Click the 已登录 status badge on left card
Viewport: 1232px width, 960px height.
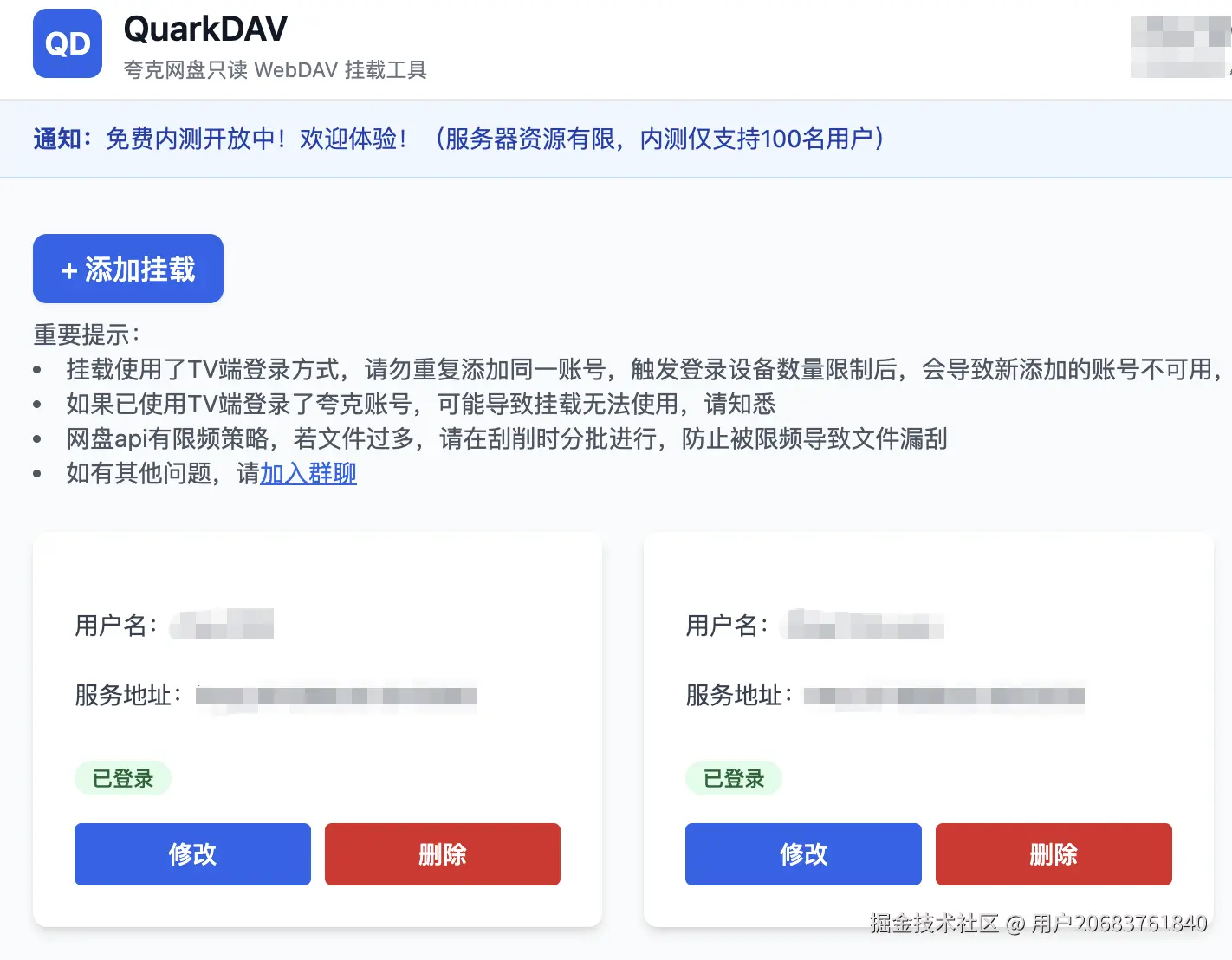tap(122, 778)
